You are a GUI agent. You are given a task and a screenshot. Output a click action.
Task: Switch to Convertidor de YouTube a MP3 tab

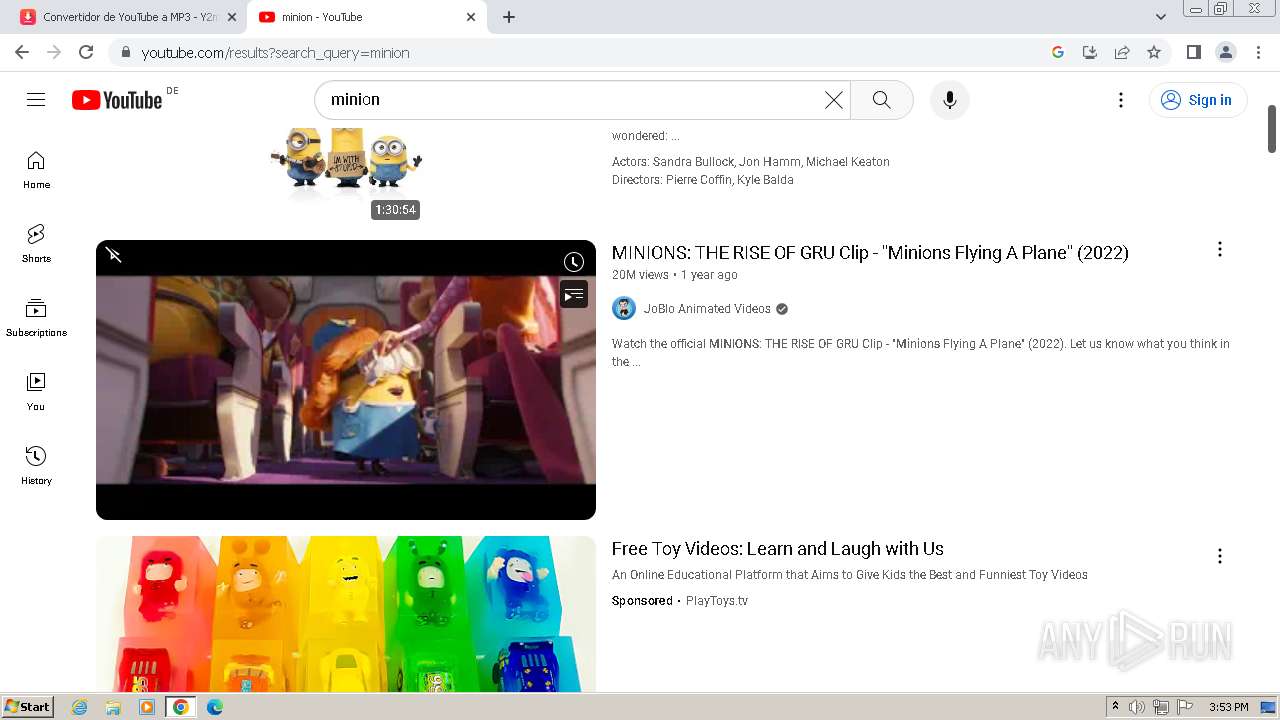coord(128,17)
